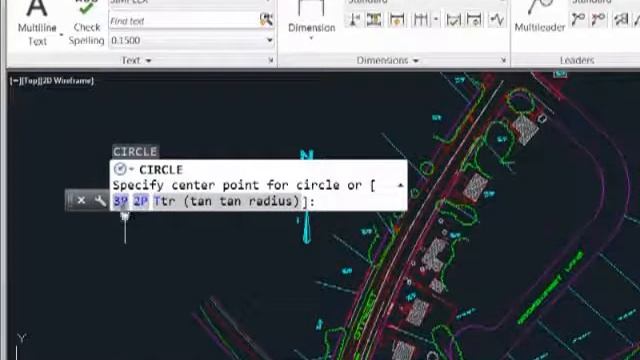Open command line customize wrench

[100, 200]
